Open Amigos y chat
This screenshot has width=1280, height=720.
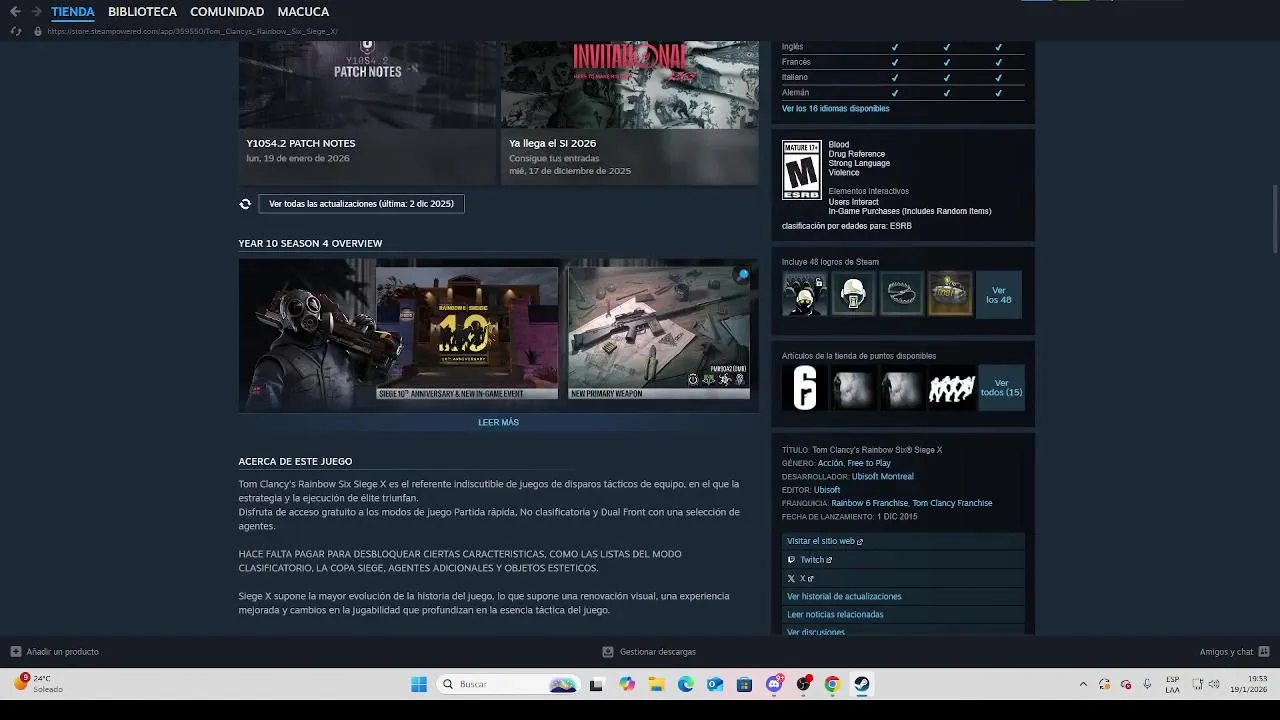click(1226, 652)
